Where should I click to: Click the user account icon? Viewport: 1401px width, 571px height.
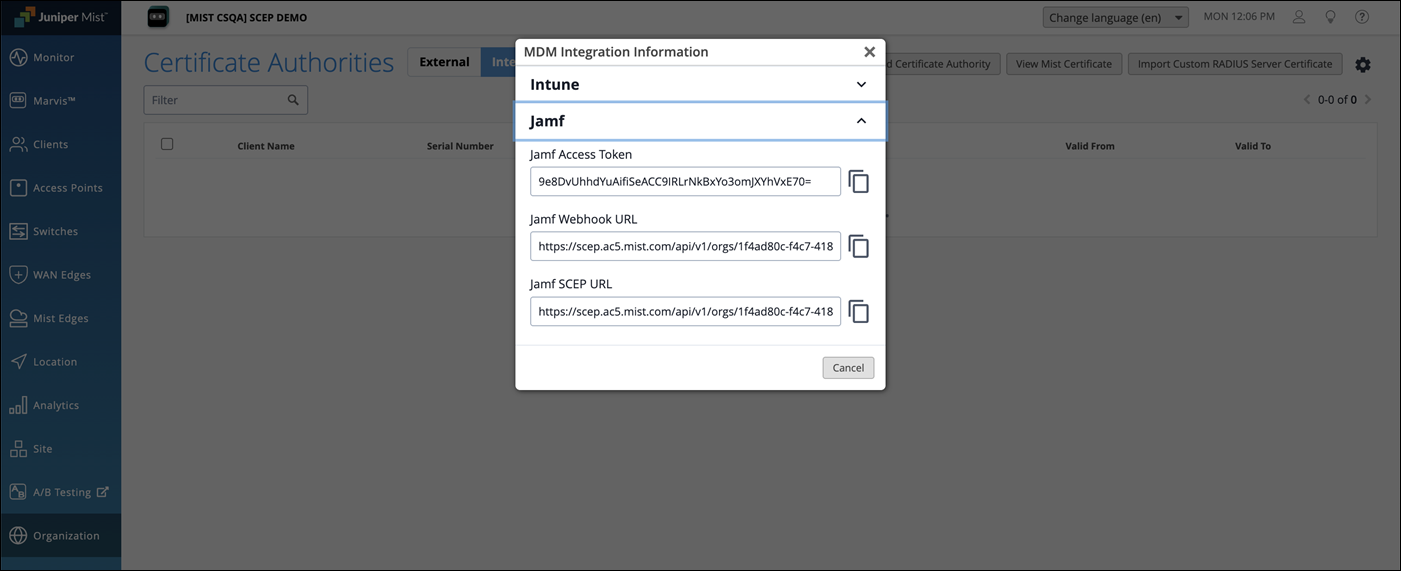click(1299, 17)
